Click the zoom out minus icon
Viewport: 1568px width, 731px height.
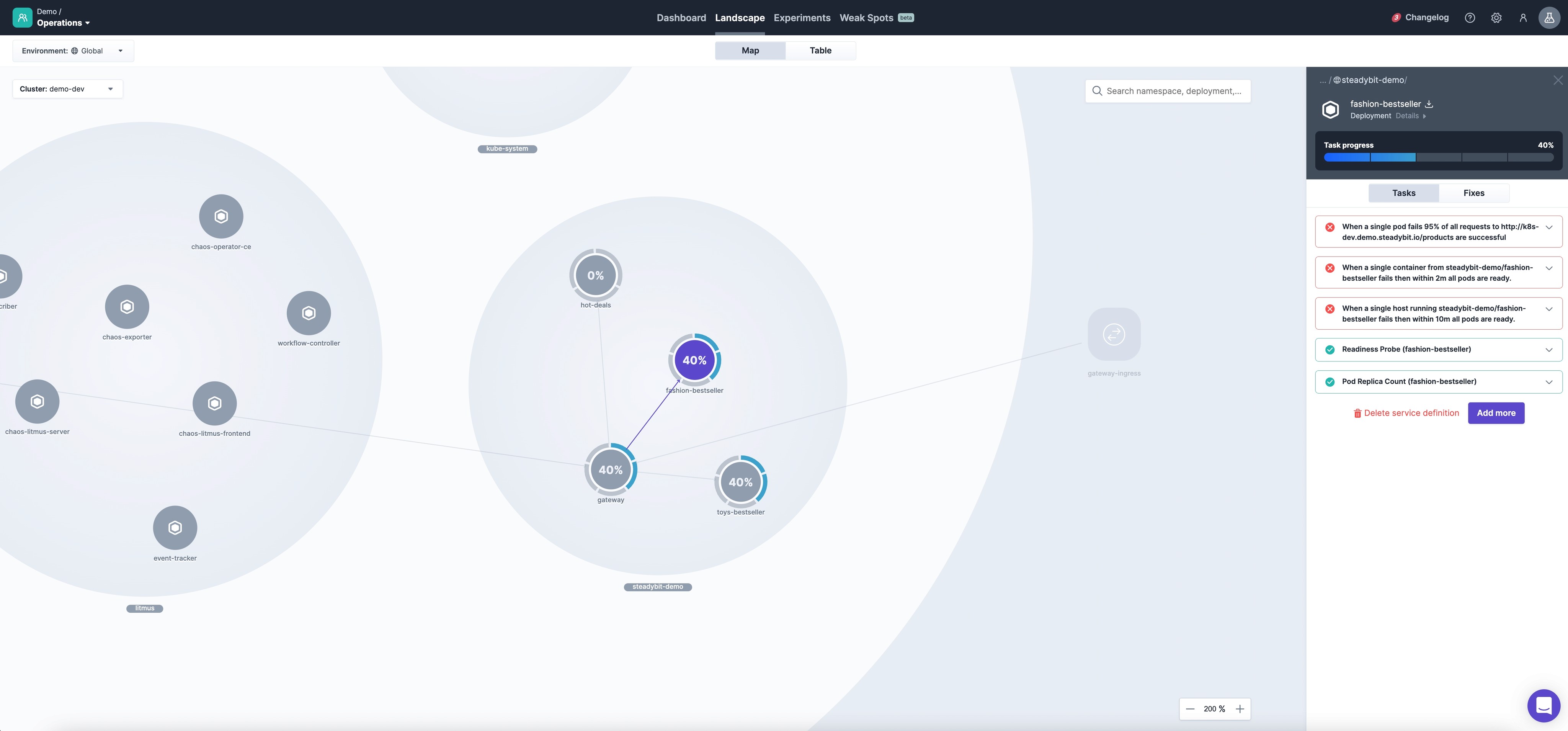1190,709
